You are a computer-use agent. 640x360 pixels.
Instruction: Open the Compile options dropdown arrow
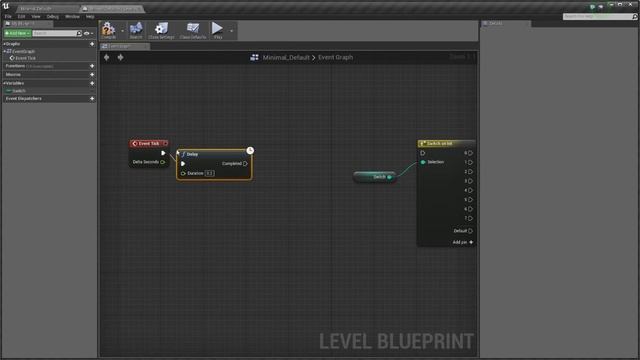[x=122, y=31]
